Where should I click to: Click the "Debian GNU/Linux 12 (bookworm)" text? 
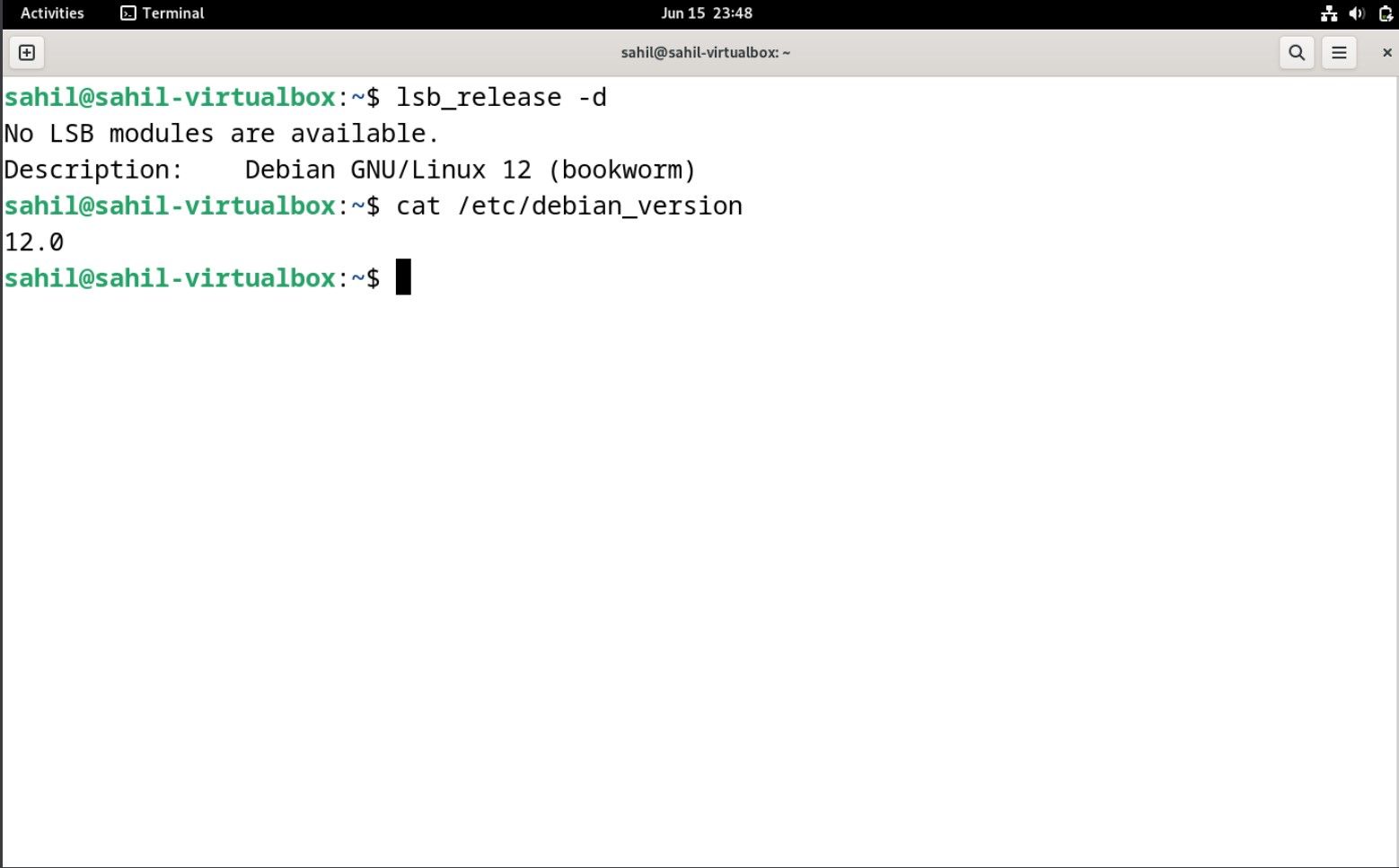click(x=471, y=170)
